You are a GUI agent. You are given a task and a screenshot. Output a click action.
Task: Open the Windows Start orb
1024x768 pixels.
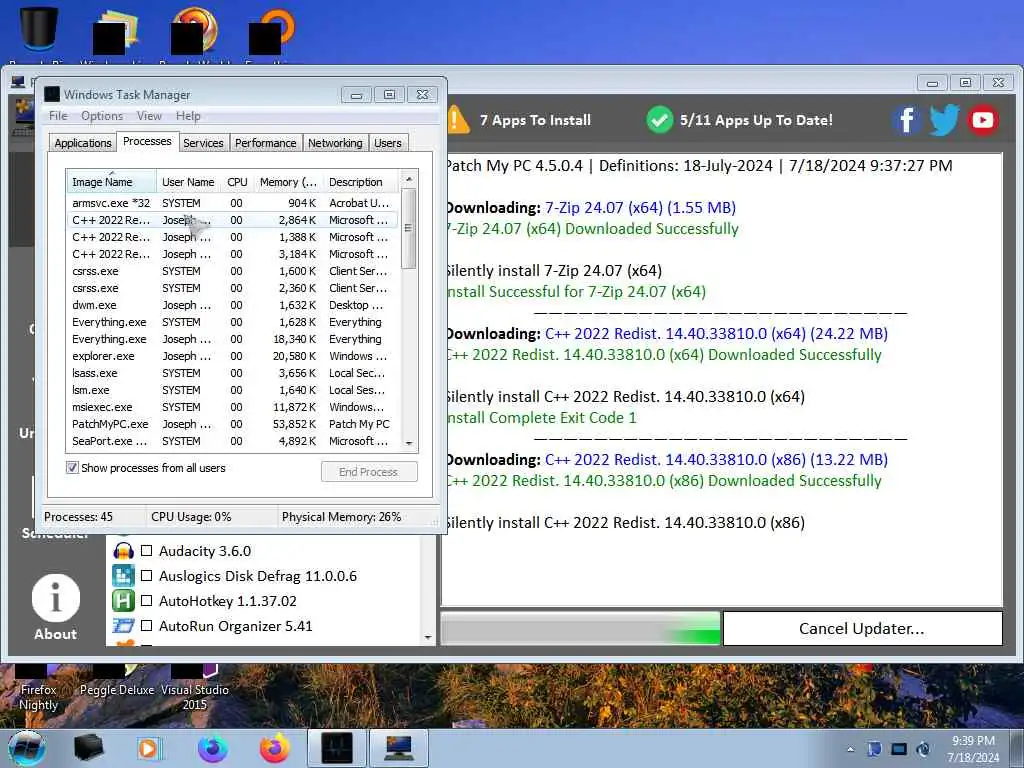[x=27, y=748]
